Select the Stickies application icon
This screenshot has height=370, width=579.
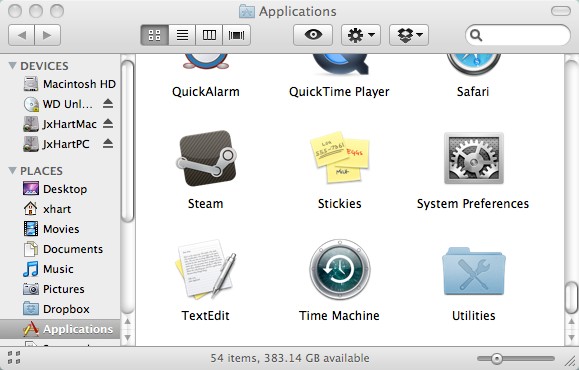coord(340,158)
